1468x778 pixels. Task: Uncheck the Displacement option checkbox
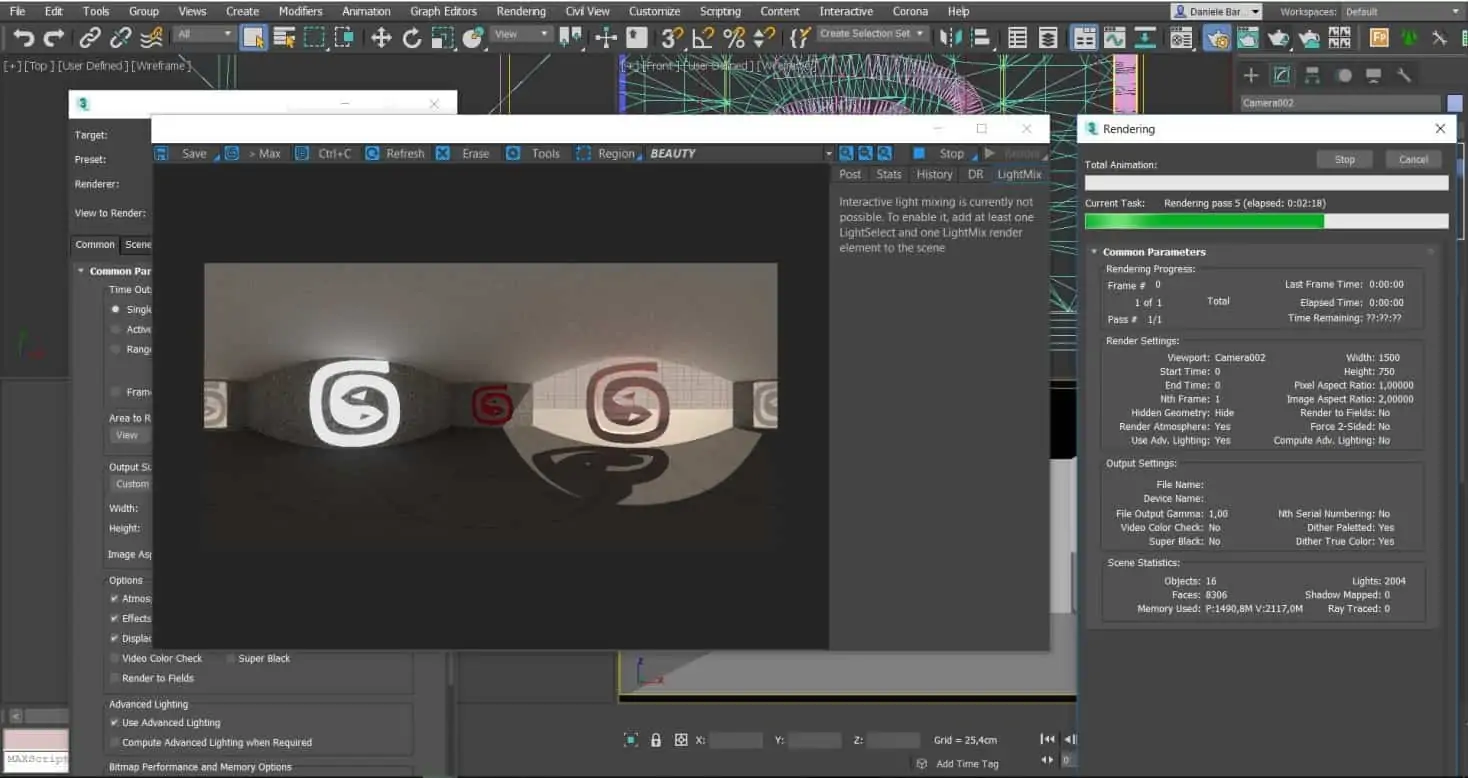(114, 638)
